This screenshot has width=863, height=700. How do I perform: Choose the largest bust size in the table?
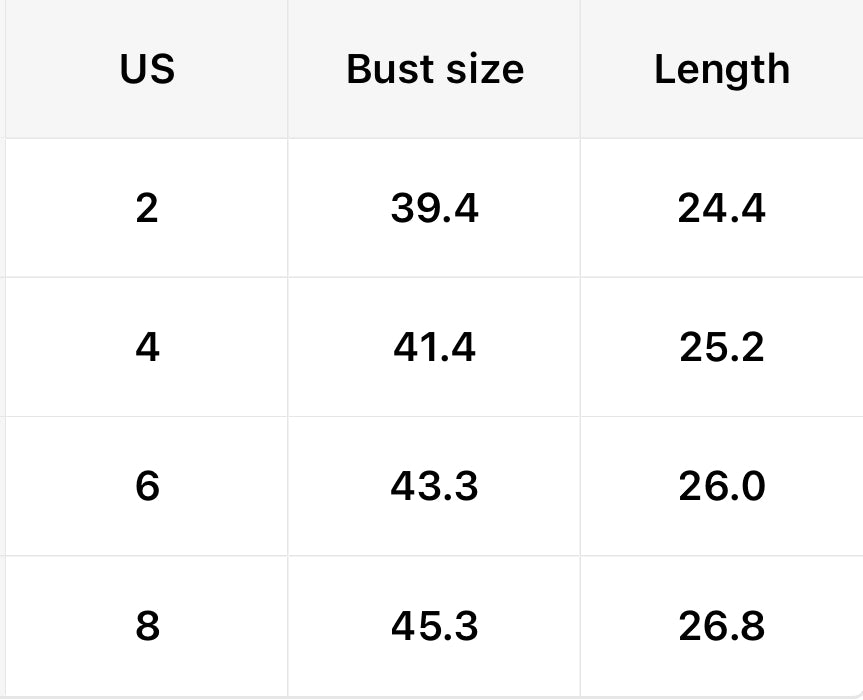tap(435, 626)
